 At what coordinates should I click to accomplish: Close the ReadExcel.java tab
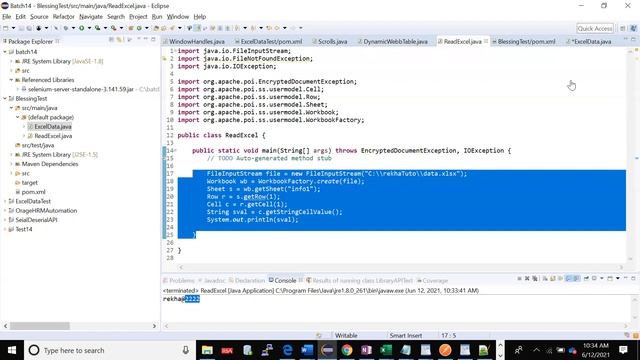pyautogui.click(x=486, y=41)
